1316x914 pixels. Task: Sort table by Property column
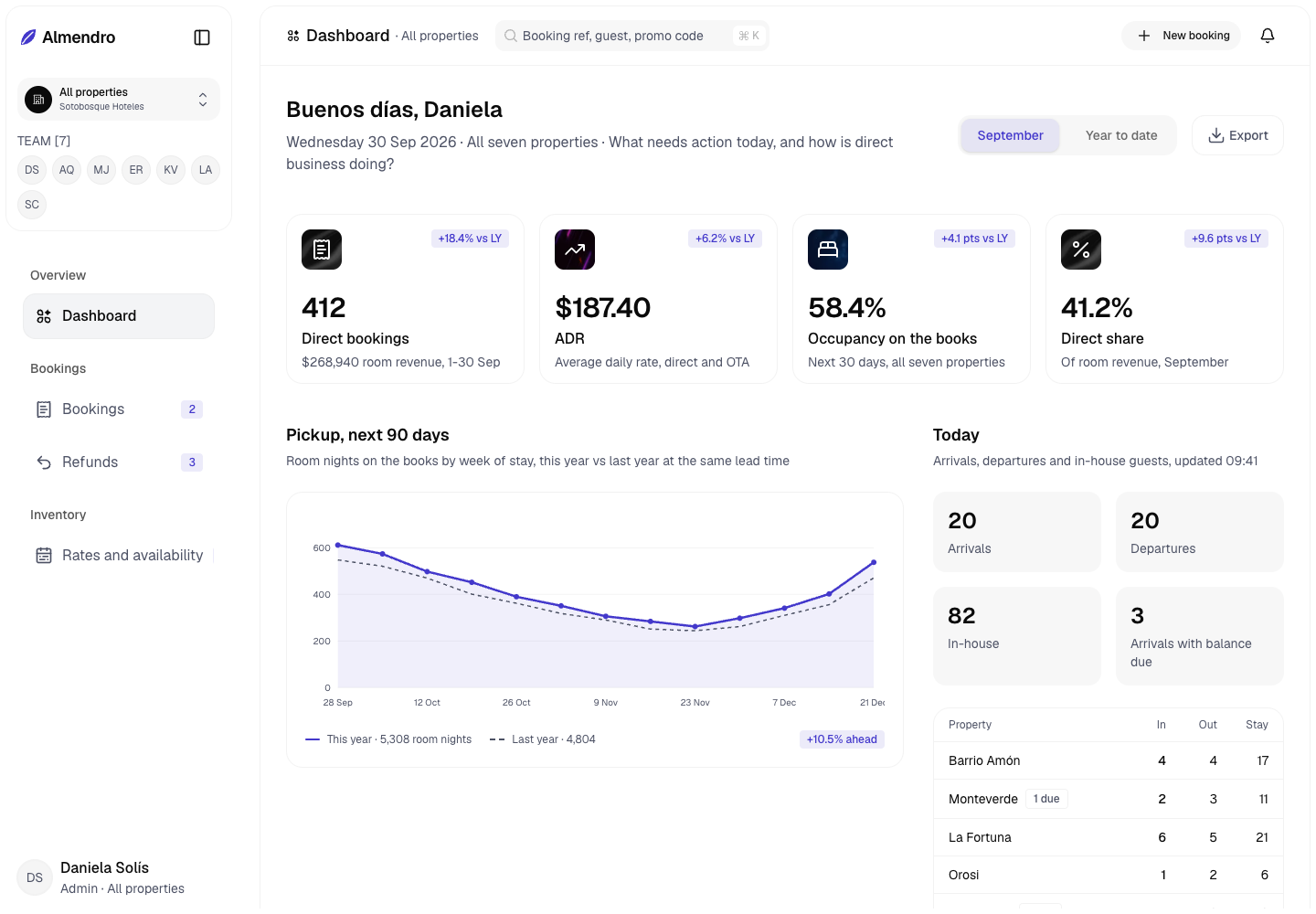tap(970, 725)
